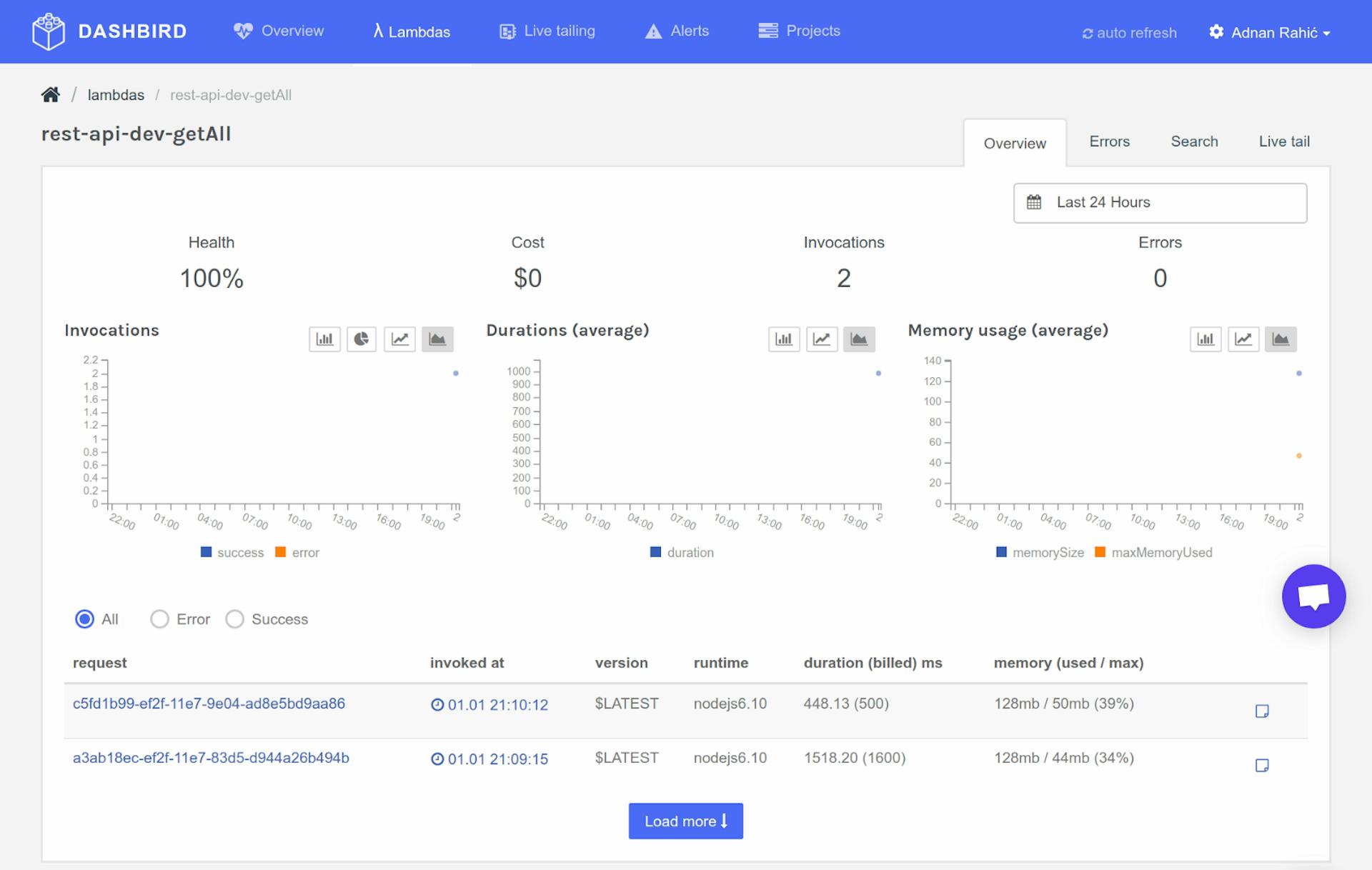Open request c5fd1b99-ef2f-11e7-9e04-ad8e5bd9aa86
1372x870 pixels.
(209, 703)
